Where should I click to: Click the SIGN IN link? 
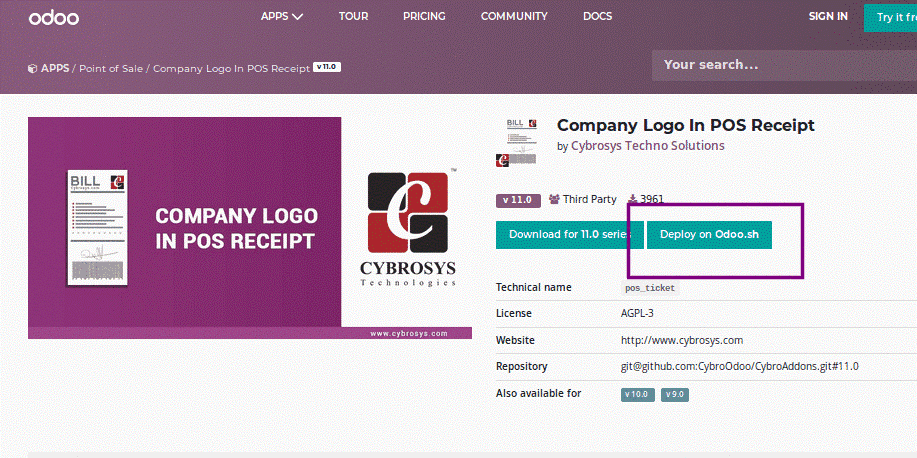tap(828, 16)
